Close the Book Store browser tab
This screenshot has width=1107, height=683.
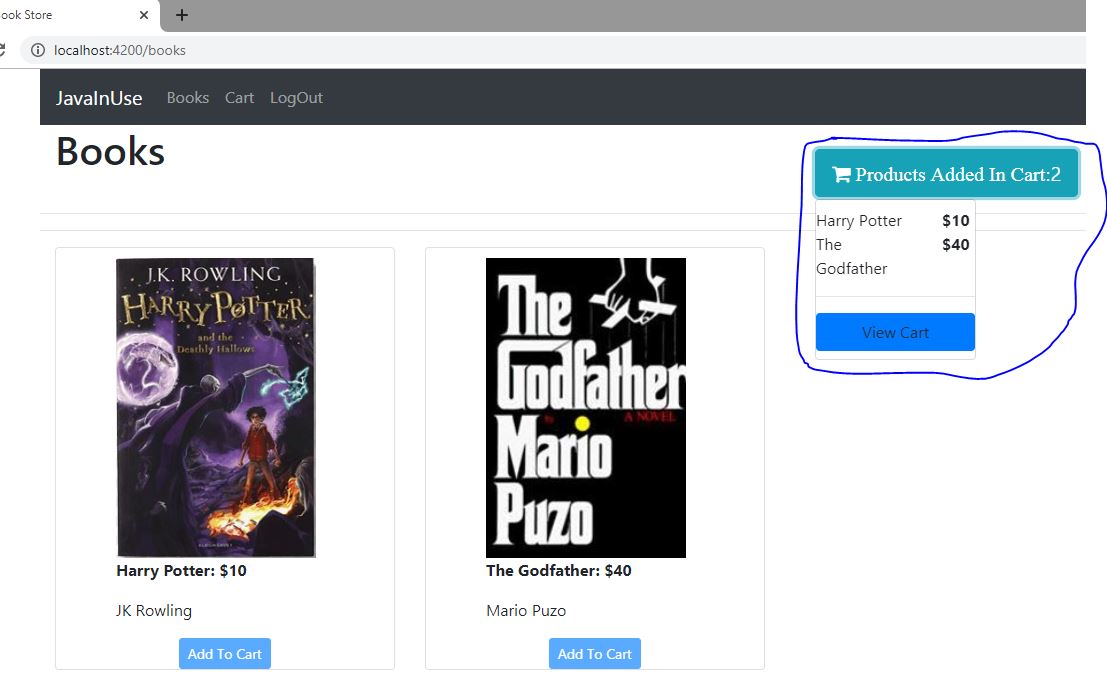coord(143,15)
